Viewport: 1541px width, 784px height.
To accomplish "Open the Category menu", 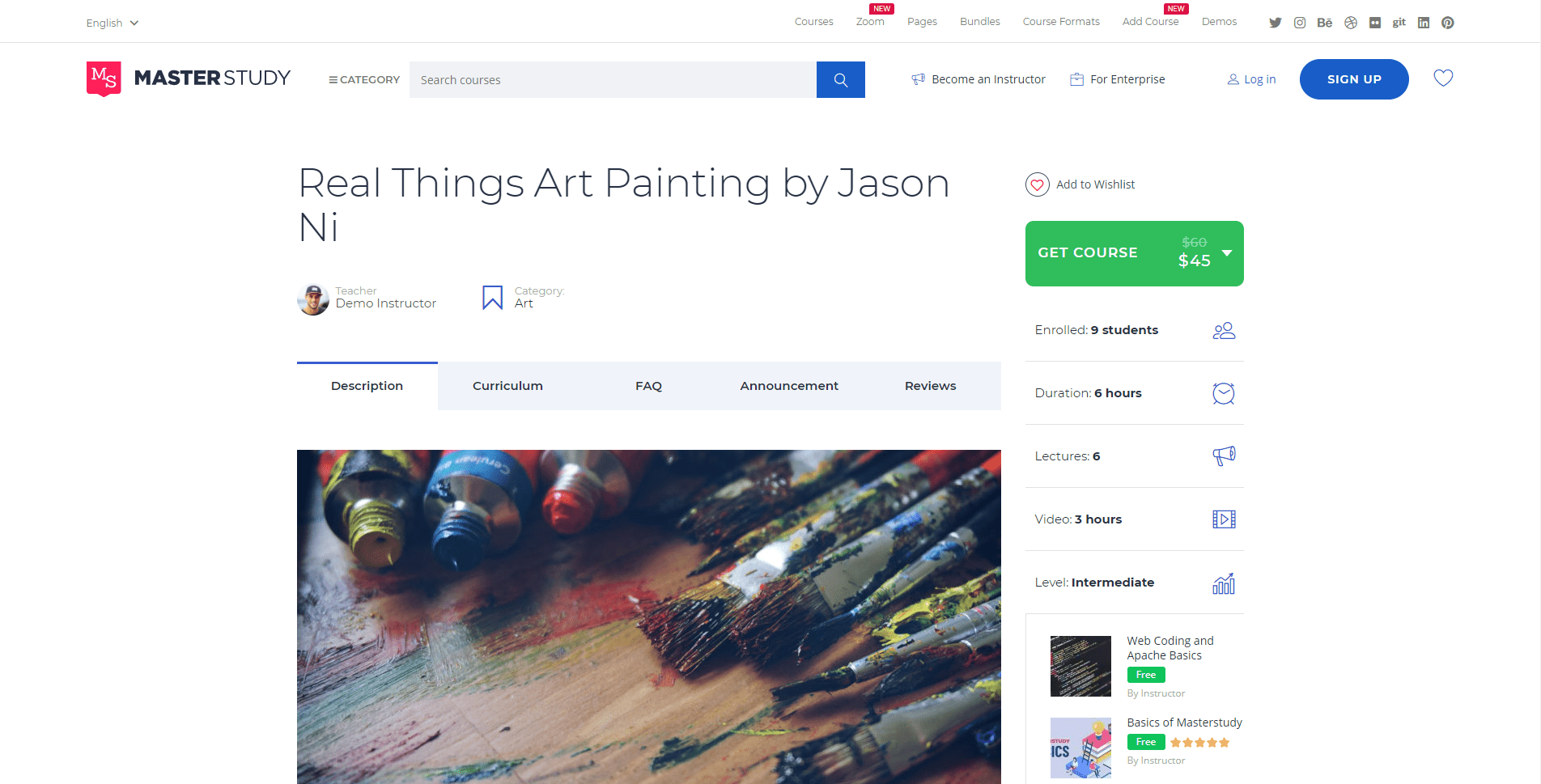I will tap(364, 79).
